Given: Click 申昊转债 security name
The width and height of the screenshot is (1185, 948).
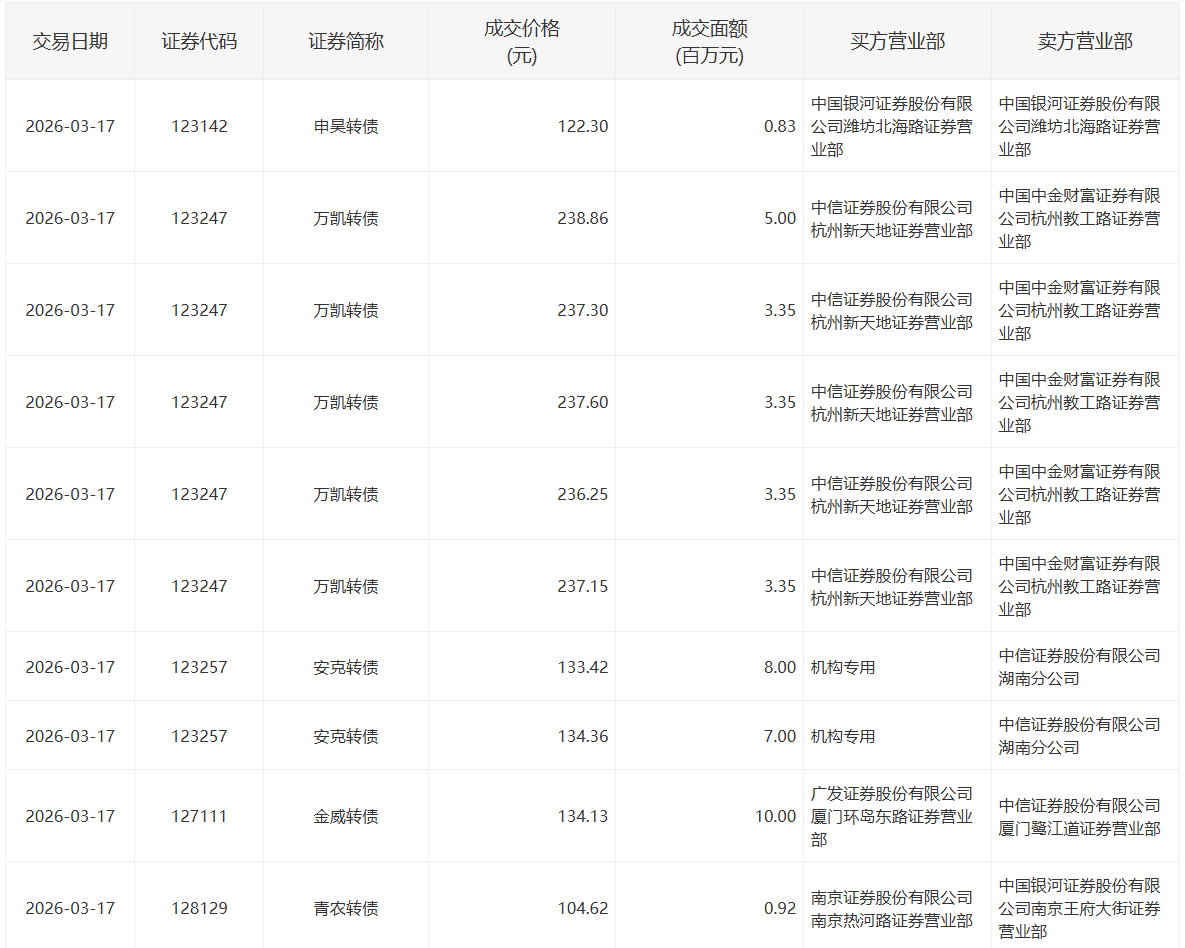Looking at the screenshot, I should (x=346, y=126).
